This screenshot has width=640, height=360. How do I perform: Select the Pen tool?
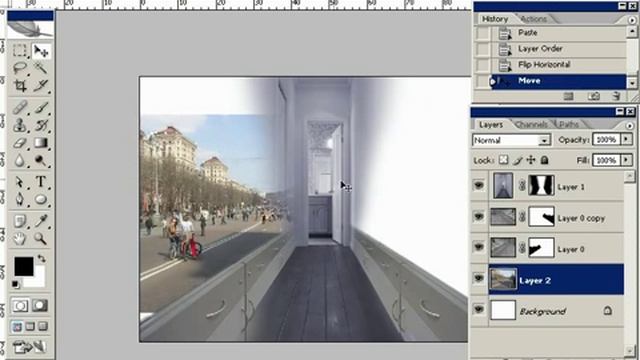[x=19, y=199]
